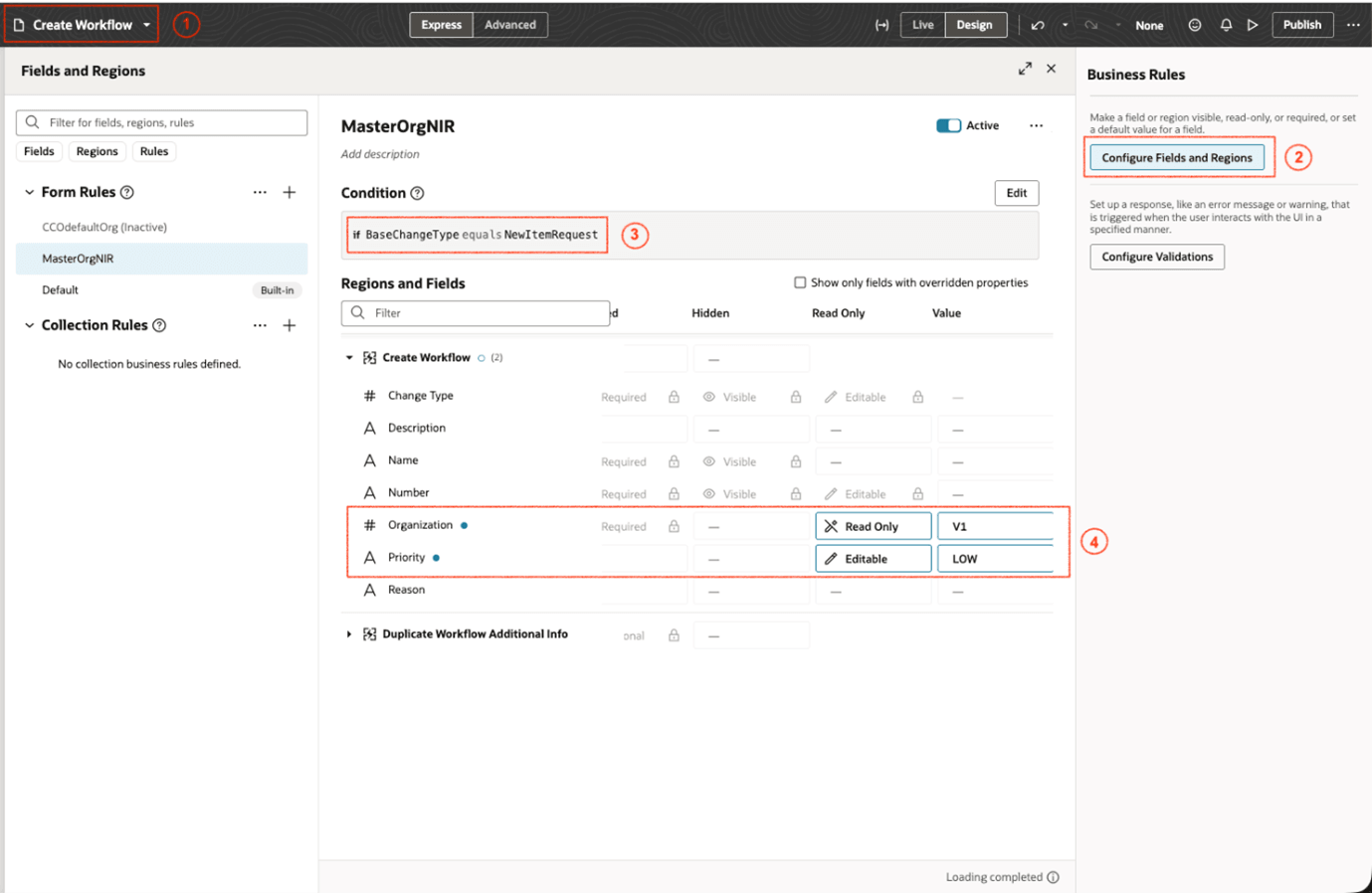1372x893 pixels.
Task: Add a new form rule with plus icon
Action: (x=290, y=192)
